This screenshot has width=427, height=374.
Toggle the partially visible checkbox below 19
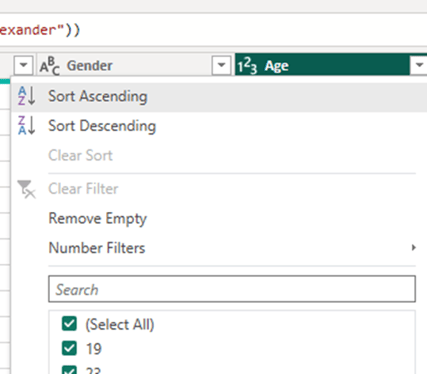coord(69,370)
